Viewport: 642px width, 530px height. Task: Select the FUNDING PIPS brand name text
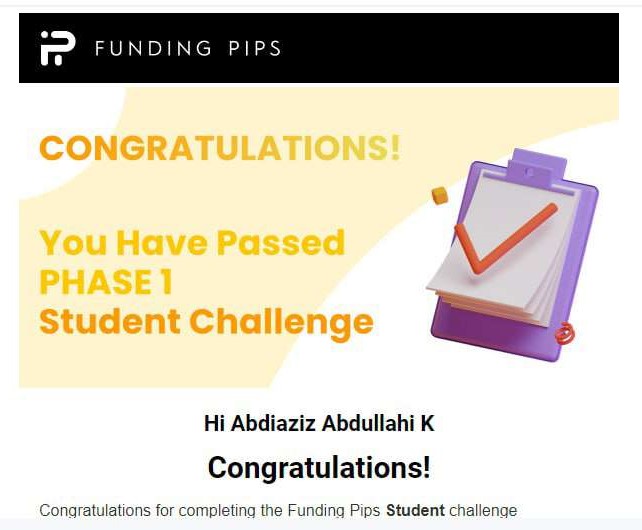click(188, 48)
